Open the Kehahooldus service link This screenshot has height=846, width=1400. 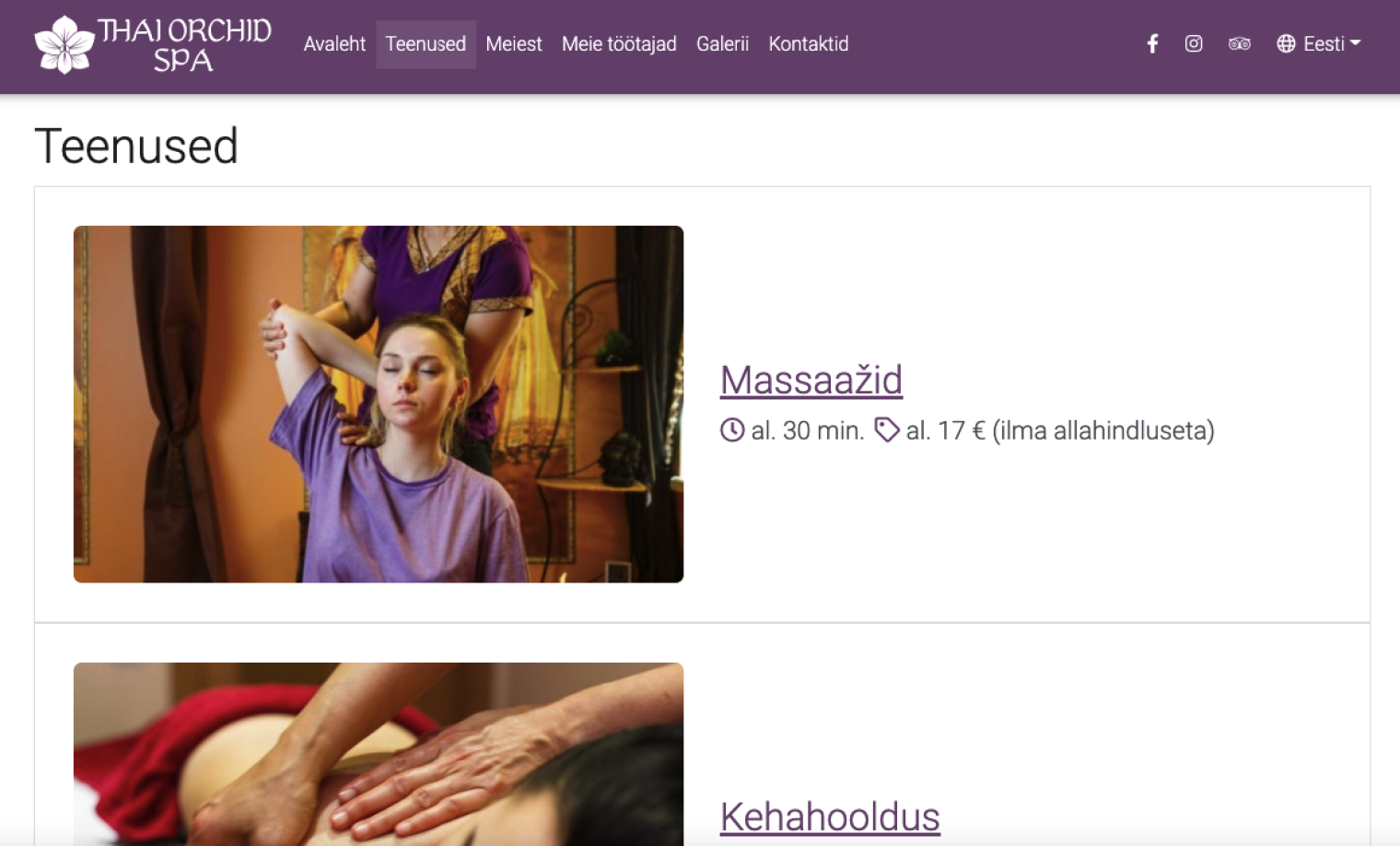(x=829, y=816)
